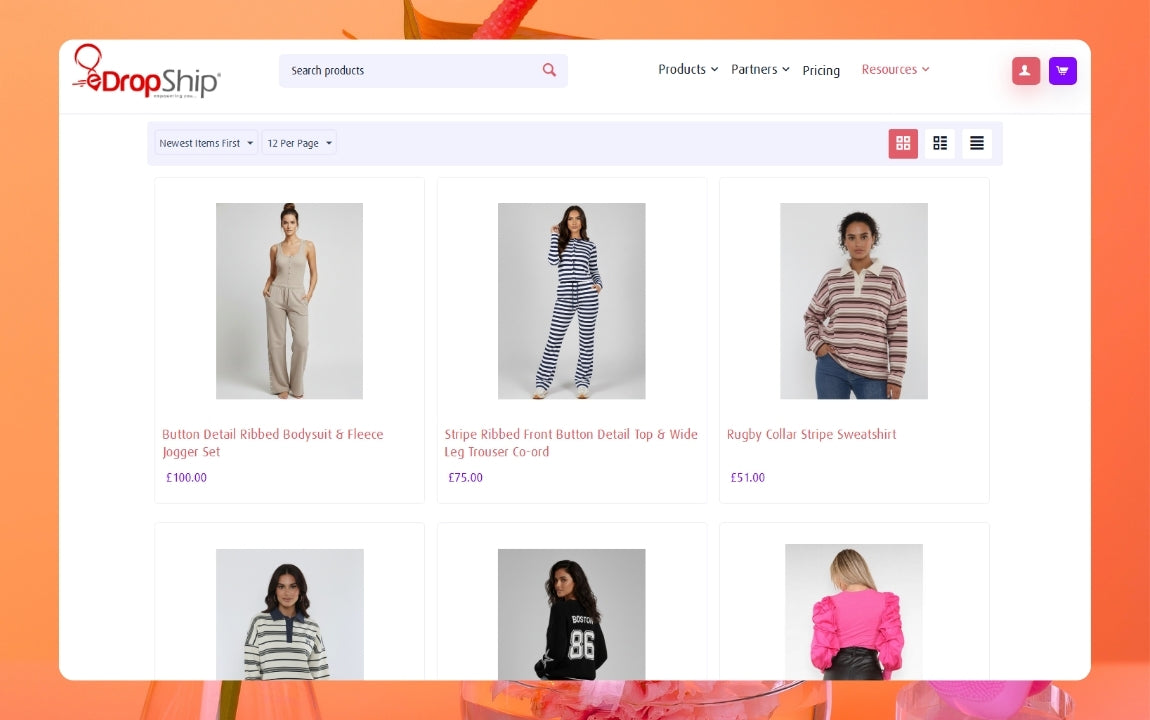The image size is (1150, 720).
Task: Click the black Boston 86 sweatshirt image
Action: [x=571, y=614]
